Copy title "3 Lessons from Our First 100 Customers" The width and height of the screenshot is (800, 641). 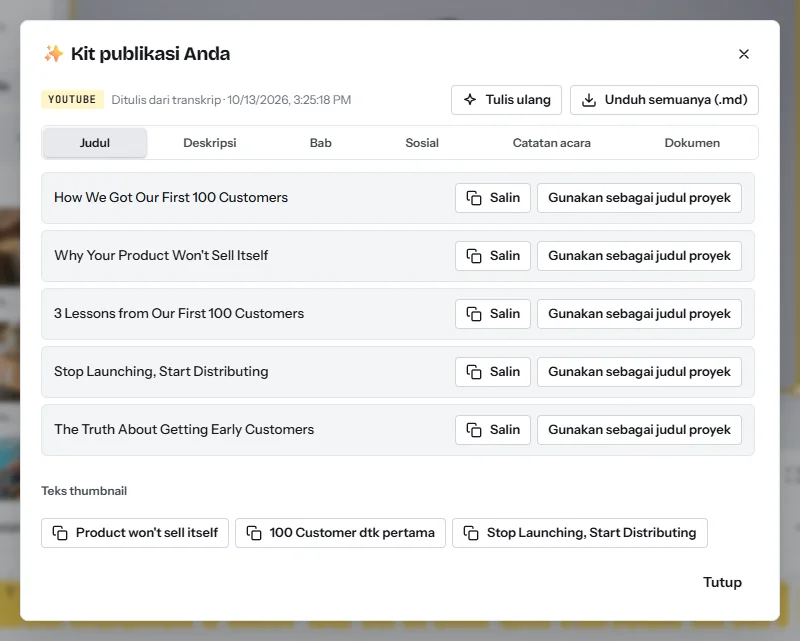(493, 314)
